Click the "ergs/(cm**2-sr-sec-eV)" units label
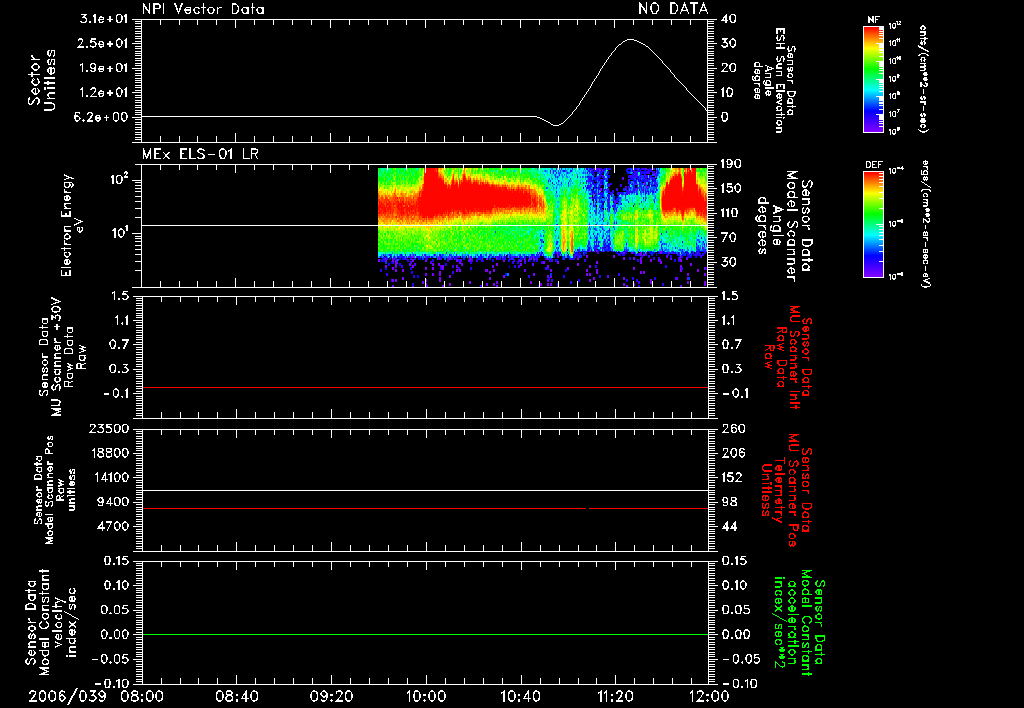This screenshot has height=708, width=1024. (924, 224)
